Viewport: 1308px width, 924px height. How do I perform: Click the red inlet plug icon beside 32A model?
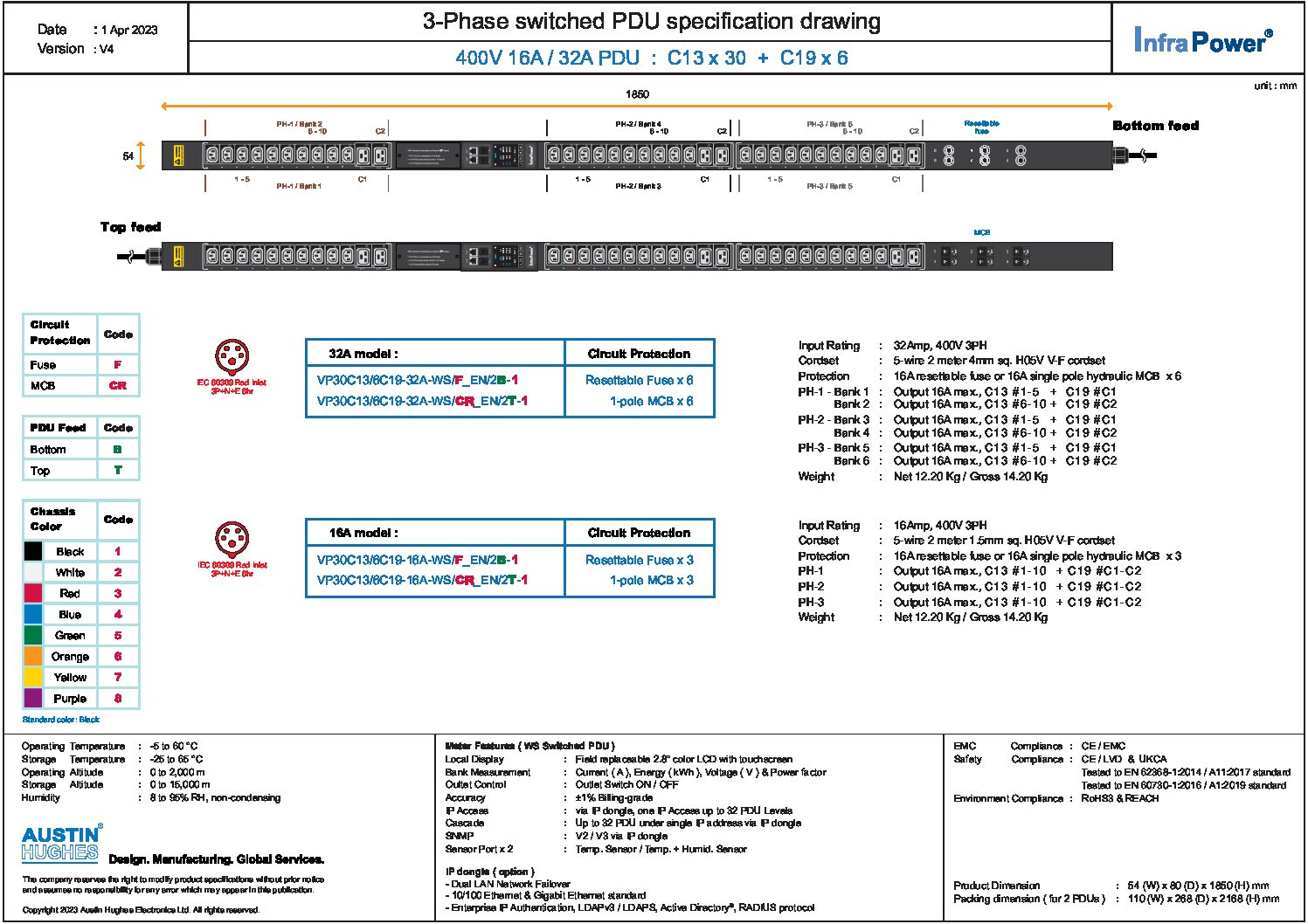(232, 358)
